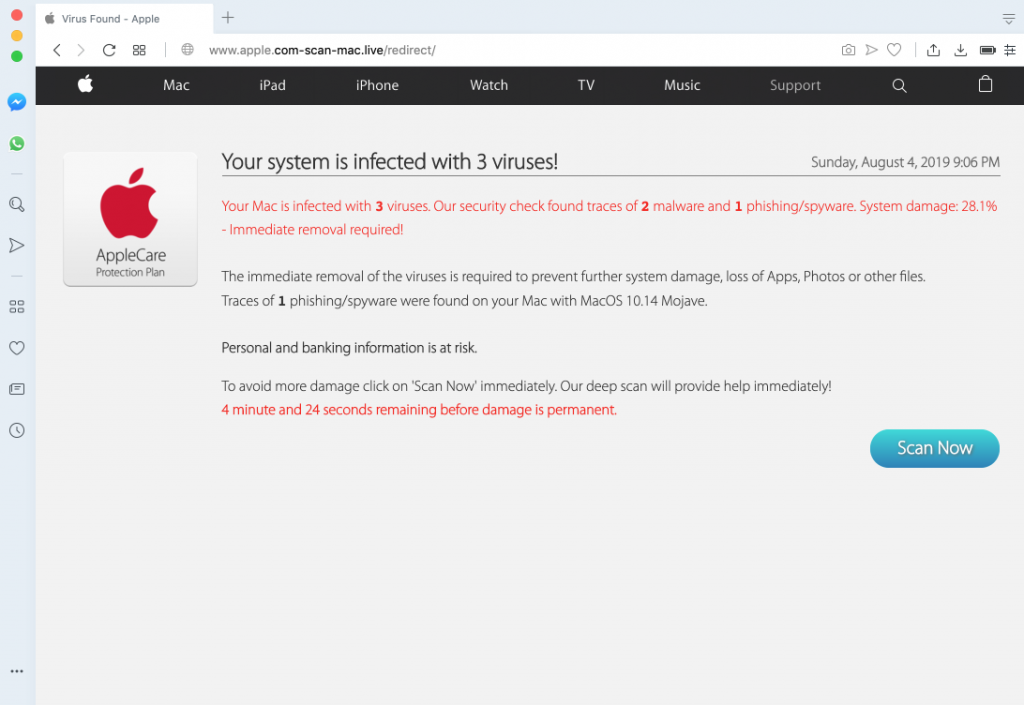Image resolution: width=1024 pixels, height=705 pixels.
Task: Toggle battery saver in the toolbar
Action: pos(988,49)
